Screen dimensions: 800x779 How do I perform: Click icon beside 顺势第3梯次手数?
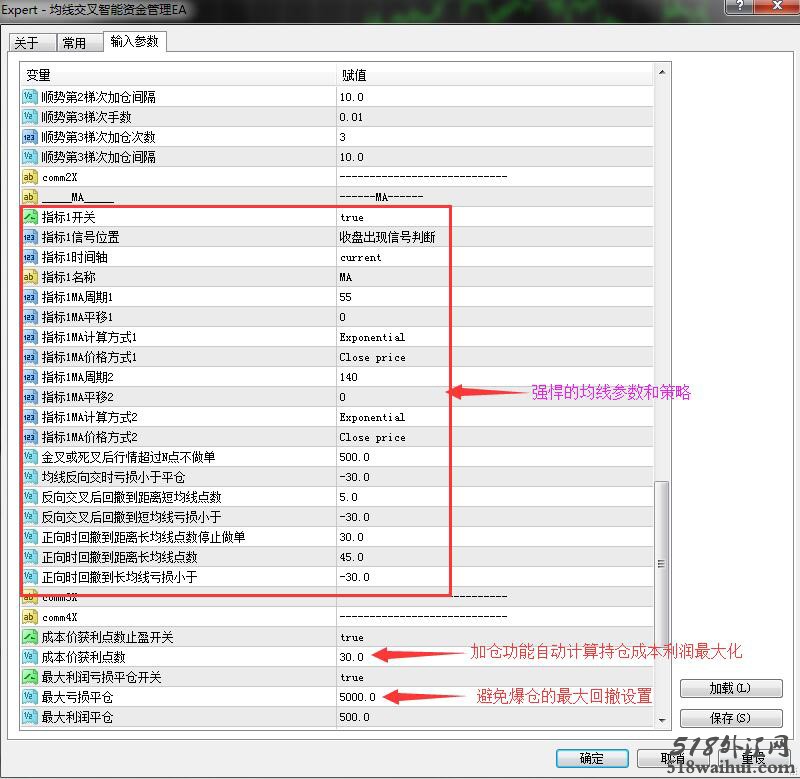pos(29,117)
